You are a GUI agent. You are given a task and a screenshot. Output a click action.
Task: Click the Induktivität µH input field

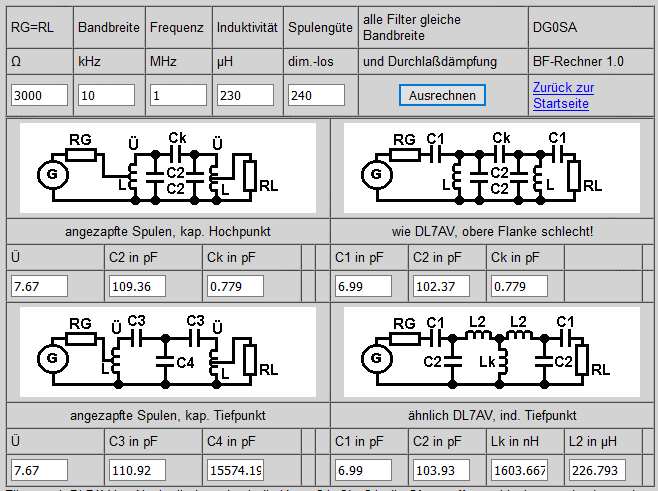245,95
